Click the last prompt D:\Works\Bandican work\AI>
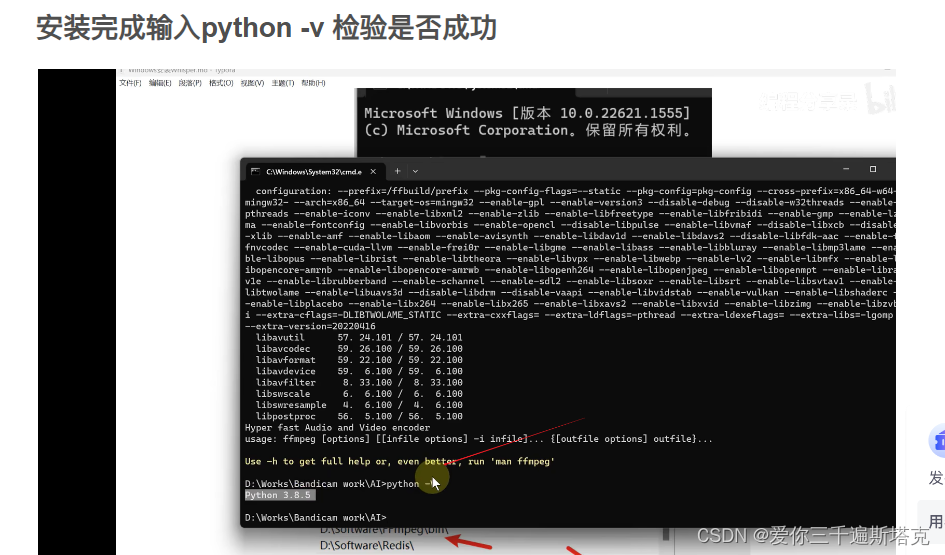Viewport: 945px width, 555px height. pyautogui.click(x=315, y=518)
